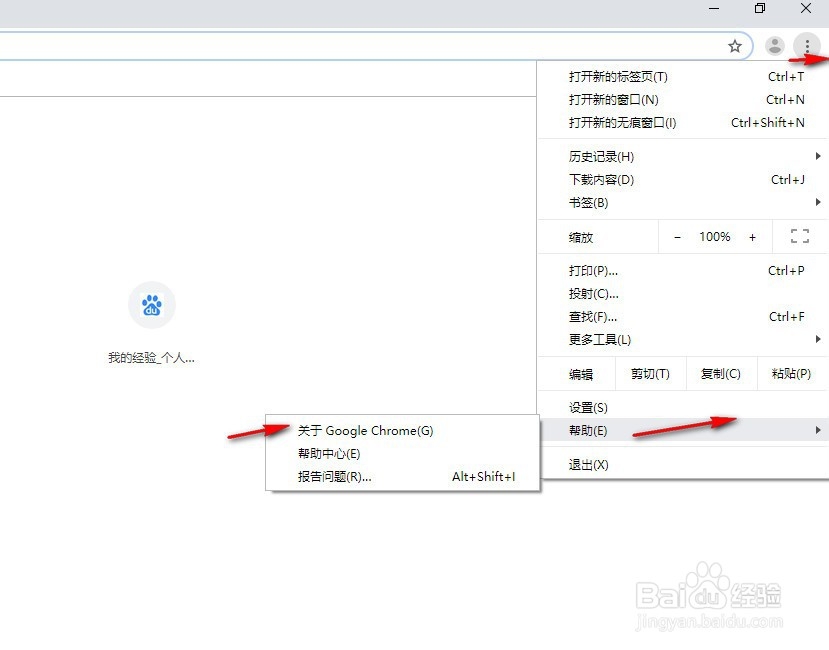The width and height of the screenshot is (829, 650).
Task: Minimize the Chrome window
Action: tap(714, 8)
